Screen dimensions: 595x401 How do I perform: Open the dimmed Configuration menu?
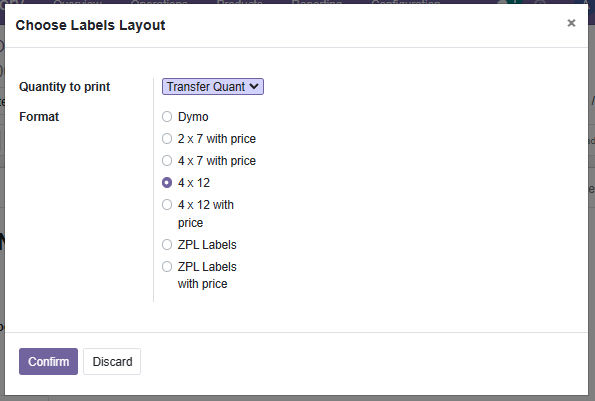coord(406,2)
